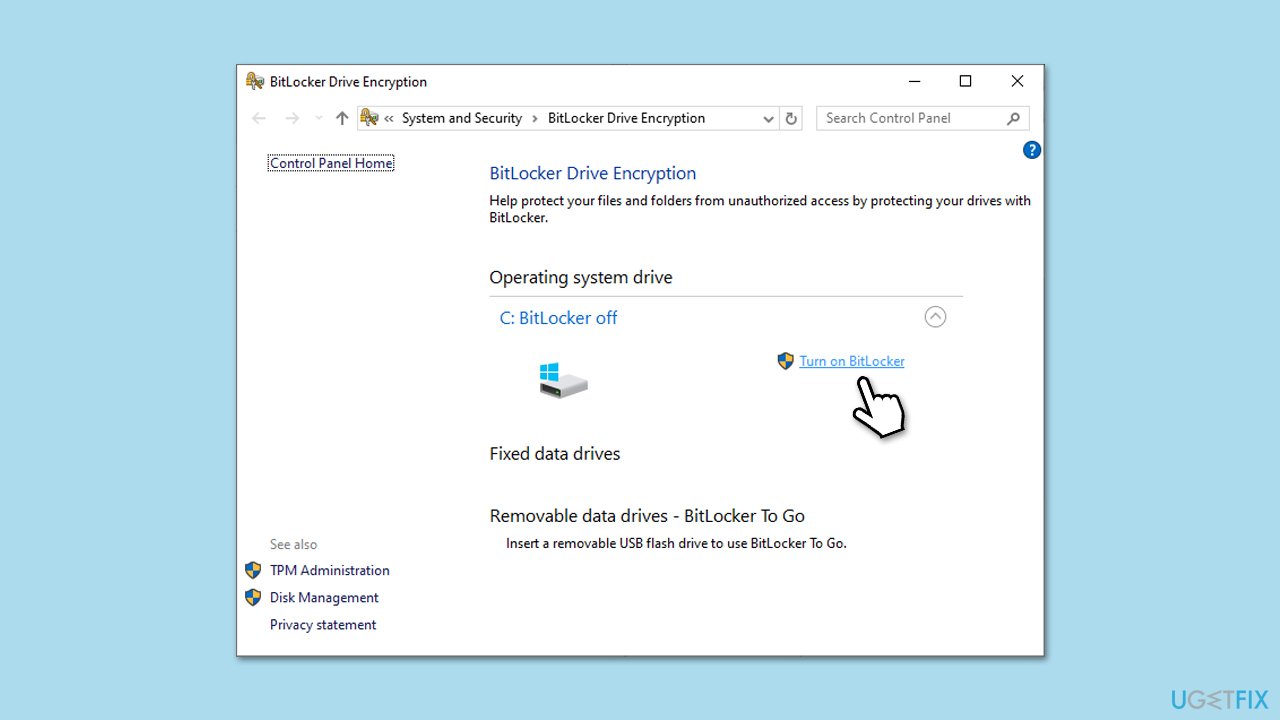This screenshot has width=1280, height=720.
Task: View the Privacy statement
Action: tap(322, 624)
